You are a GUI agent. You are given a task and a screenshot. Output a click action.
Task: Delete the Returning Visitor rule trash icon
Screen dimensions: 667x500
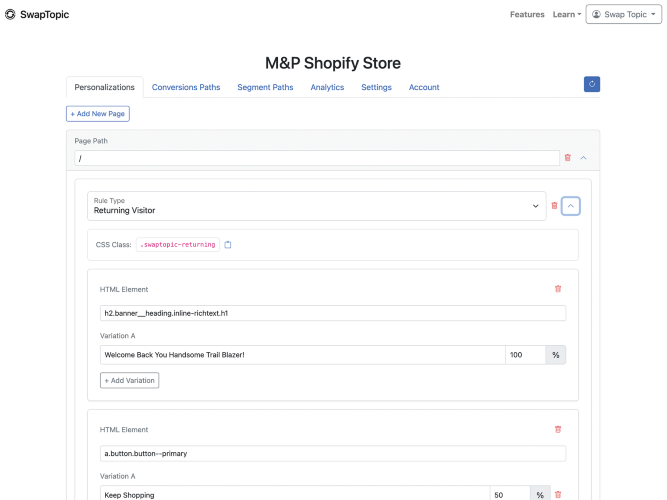pos(555,206)
